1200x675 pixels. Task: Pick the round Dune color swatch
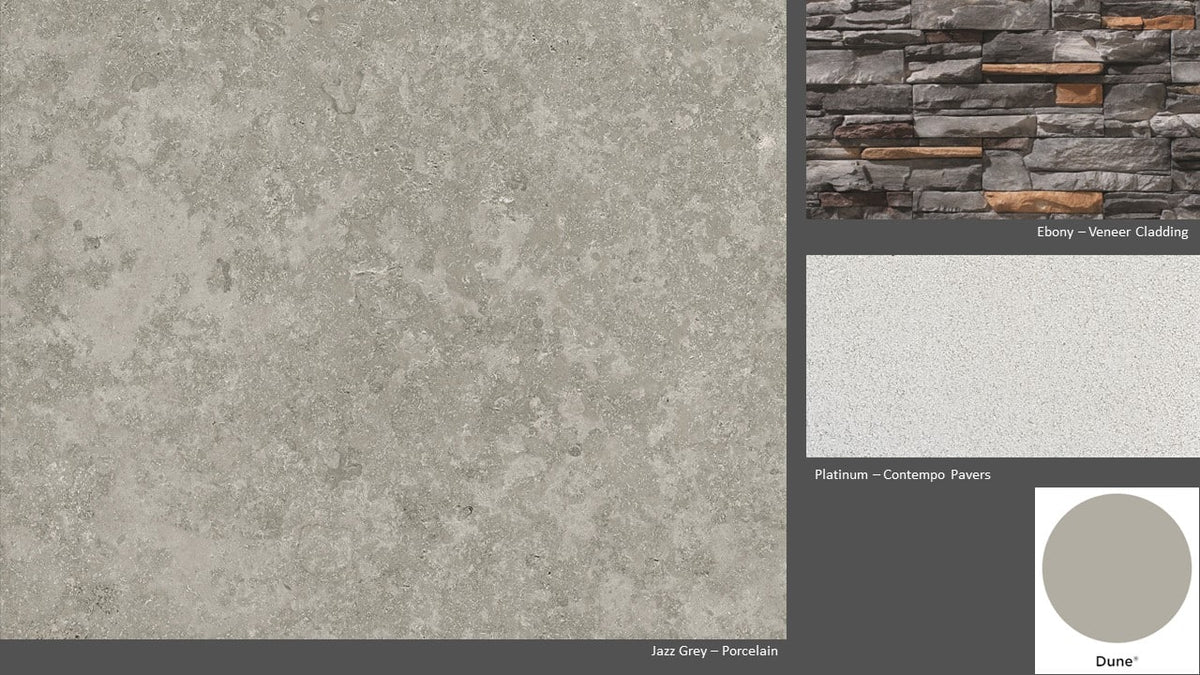[1117, 567]
